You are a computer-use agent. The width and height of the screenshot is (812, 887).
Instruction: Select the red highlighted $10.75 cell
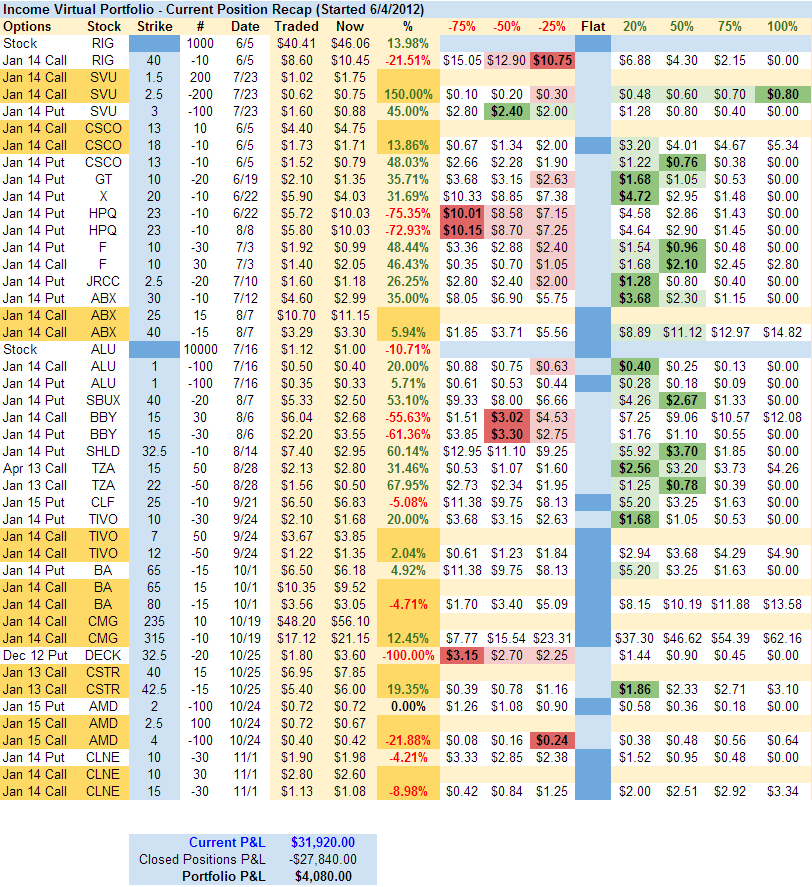(x=553, y=60)
